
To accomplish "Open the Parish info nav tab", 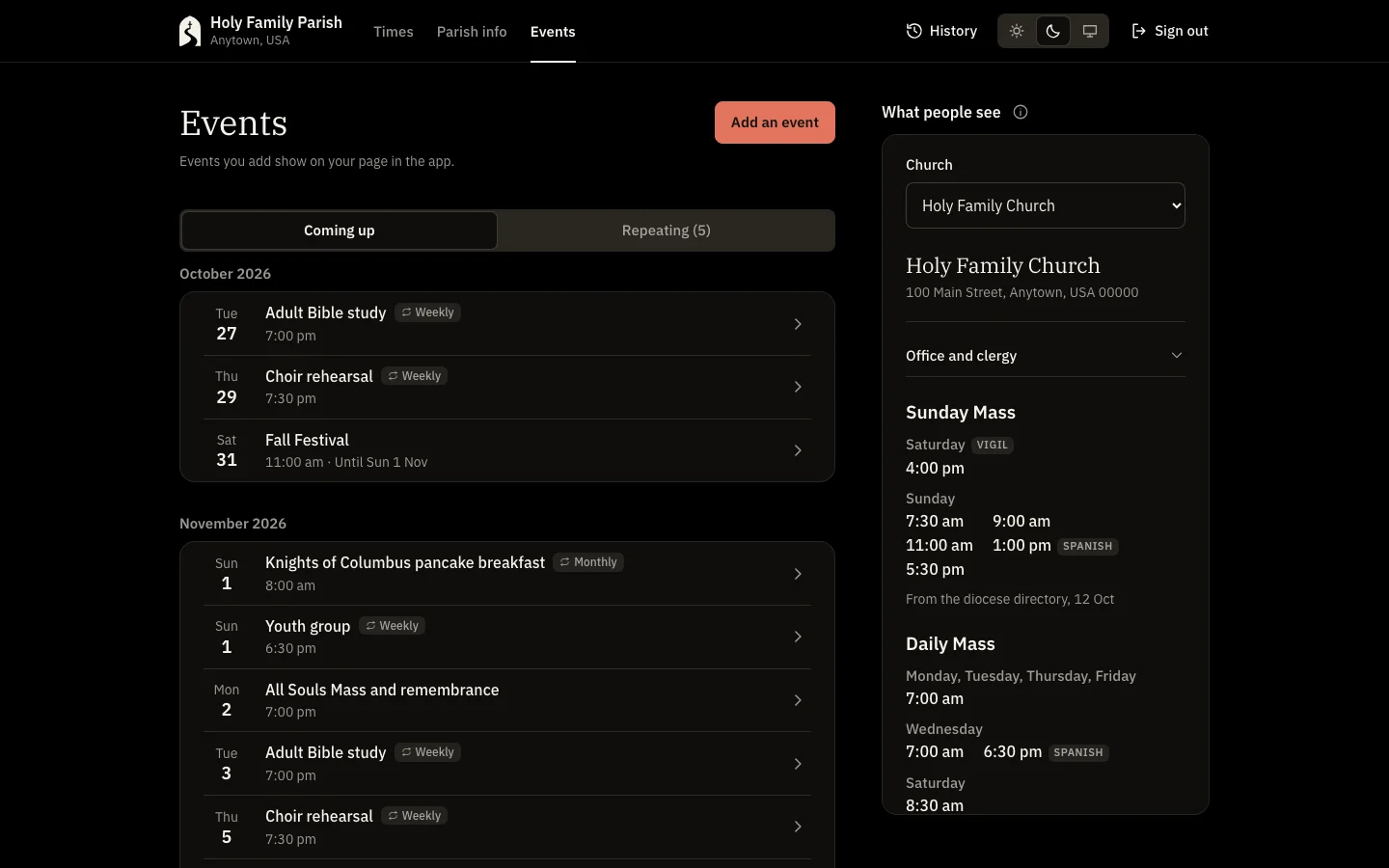I will [x=472, y=32].
